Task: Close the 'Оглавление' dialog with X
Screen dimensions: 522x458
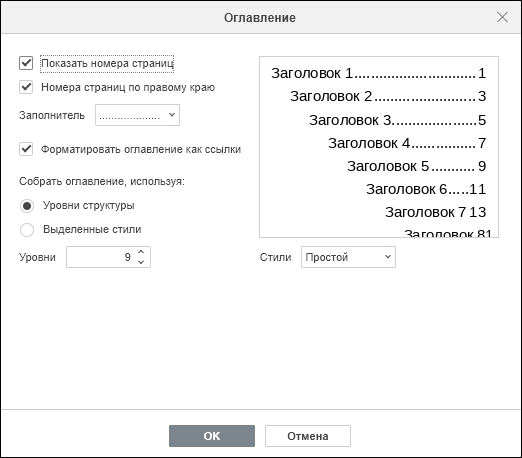Action: [502, 17]
